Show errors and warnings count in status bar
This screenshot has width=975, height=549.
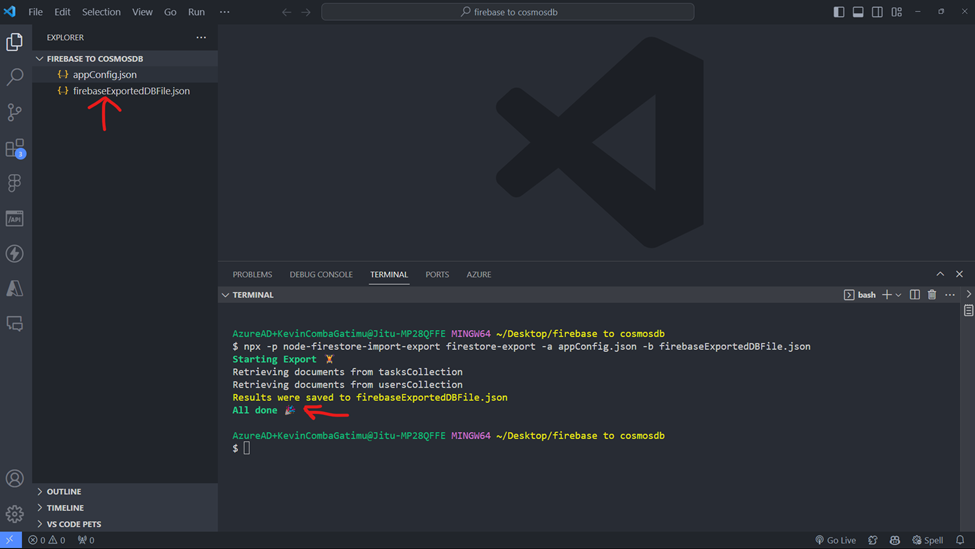(x=47, y=540)
